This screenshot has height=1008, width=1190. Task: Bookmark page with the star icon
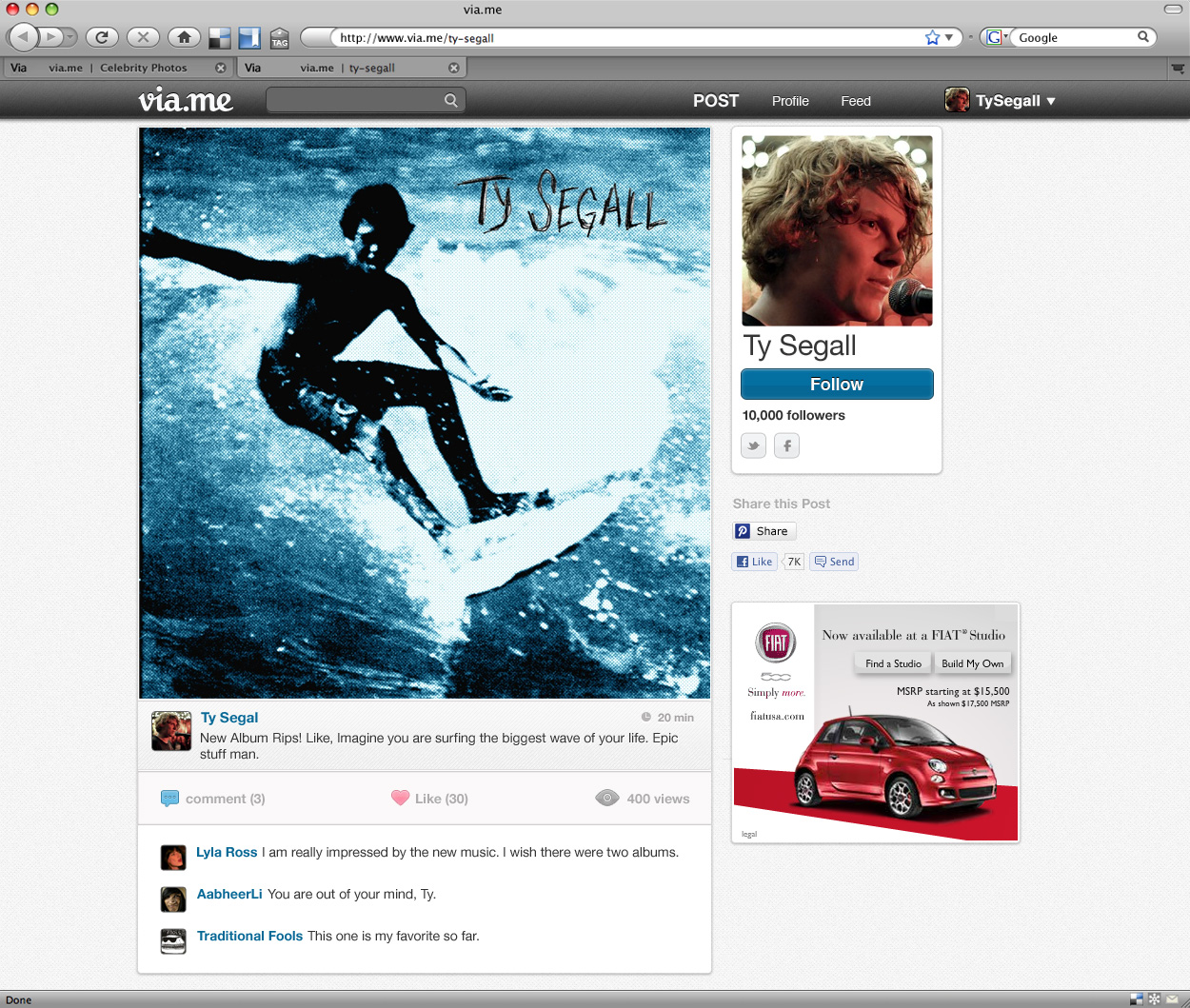pos(932,37)
